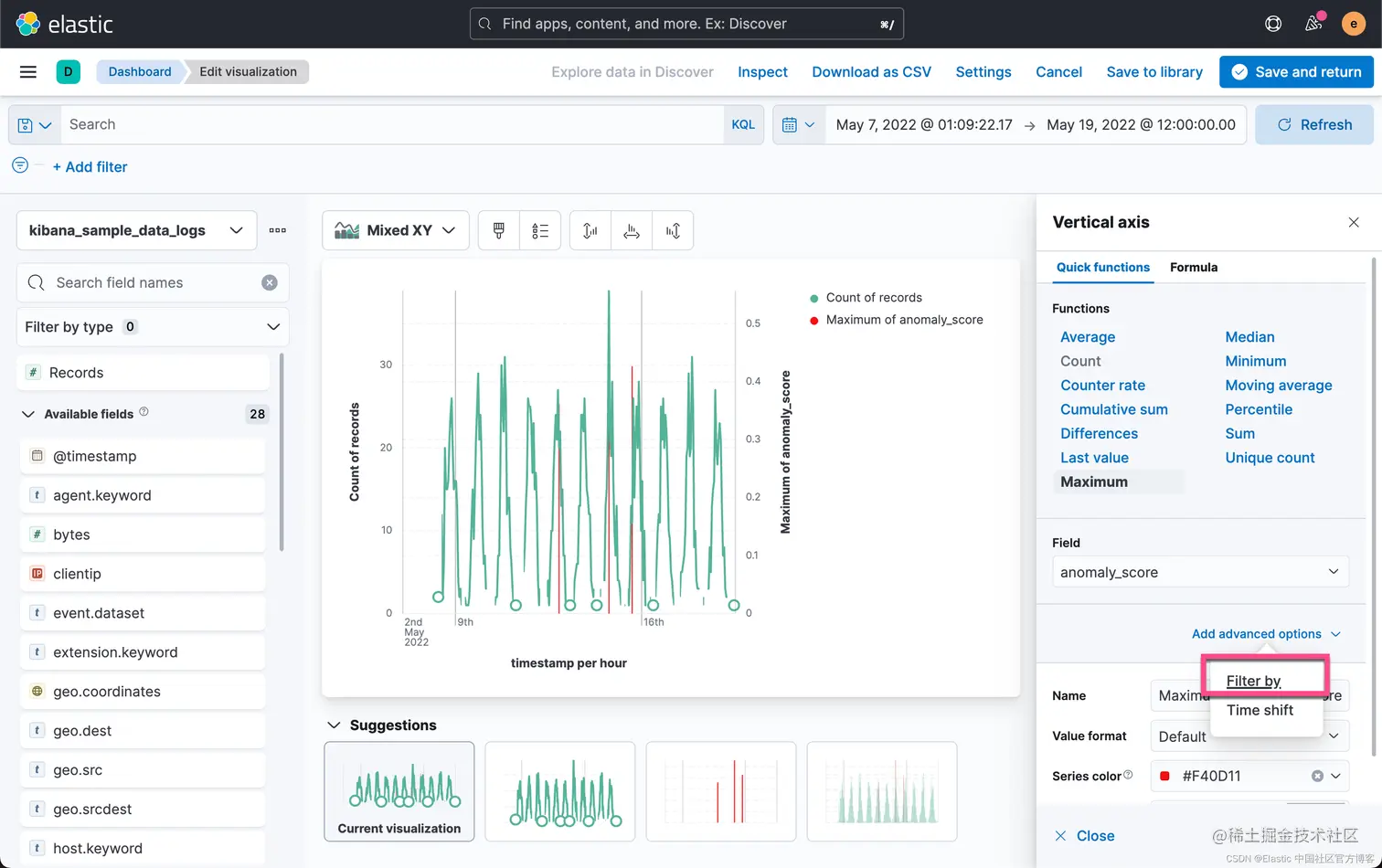Click Save and return button

point(1296,71)
